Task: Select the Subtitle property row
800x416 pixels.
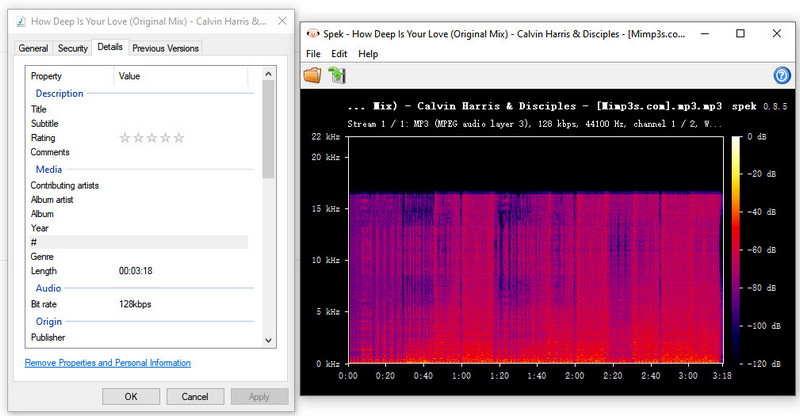Action: click(x=139, y=124)
